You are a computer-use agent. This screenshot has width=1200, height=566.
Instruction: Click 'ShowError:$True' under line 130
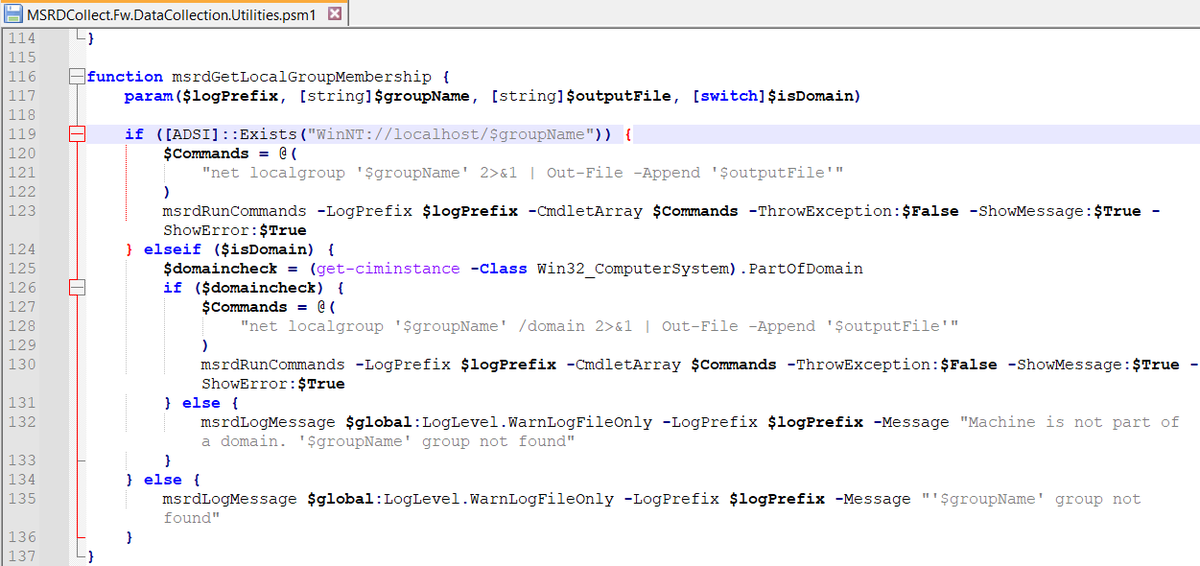coord(273,384)
